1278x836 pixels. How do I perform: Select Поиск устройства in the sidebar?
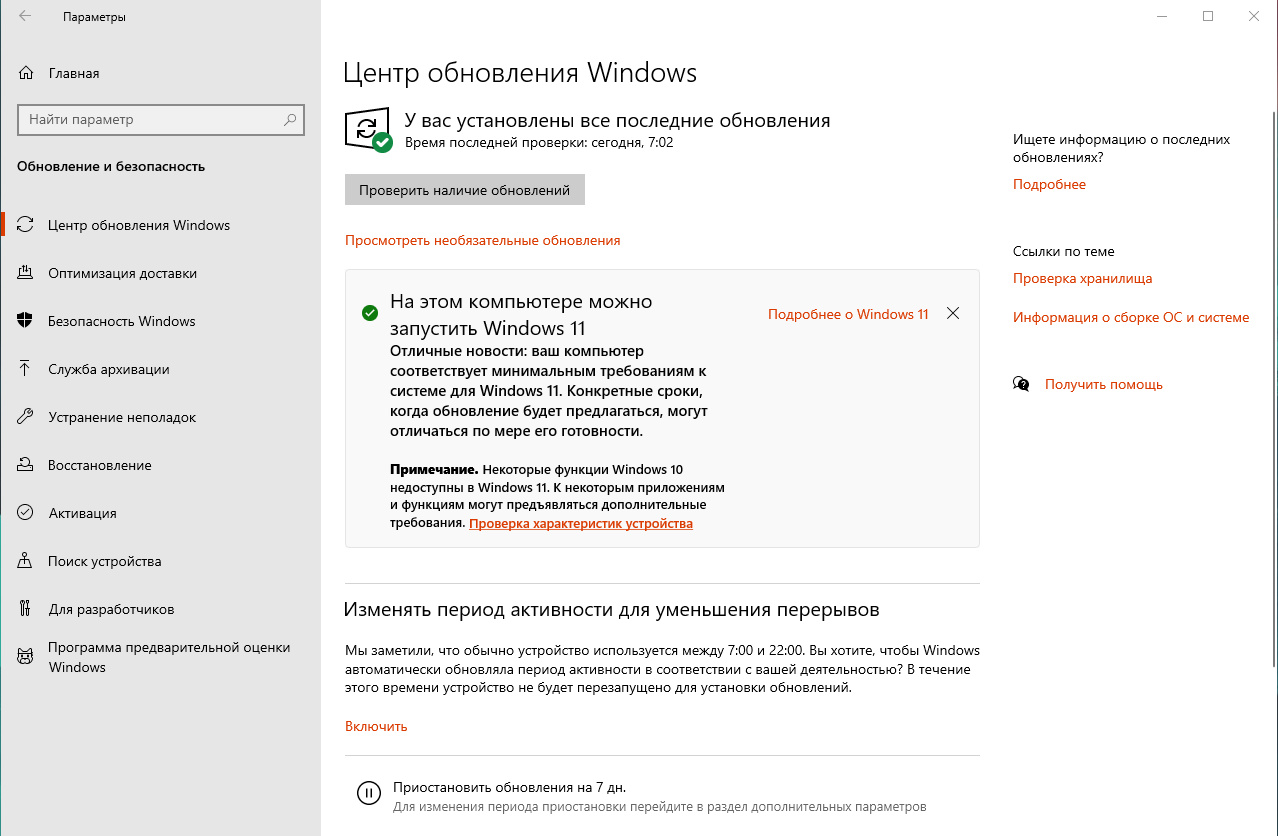[104, 561]
